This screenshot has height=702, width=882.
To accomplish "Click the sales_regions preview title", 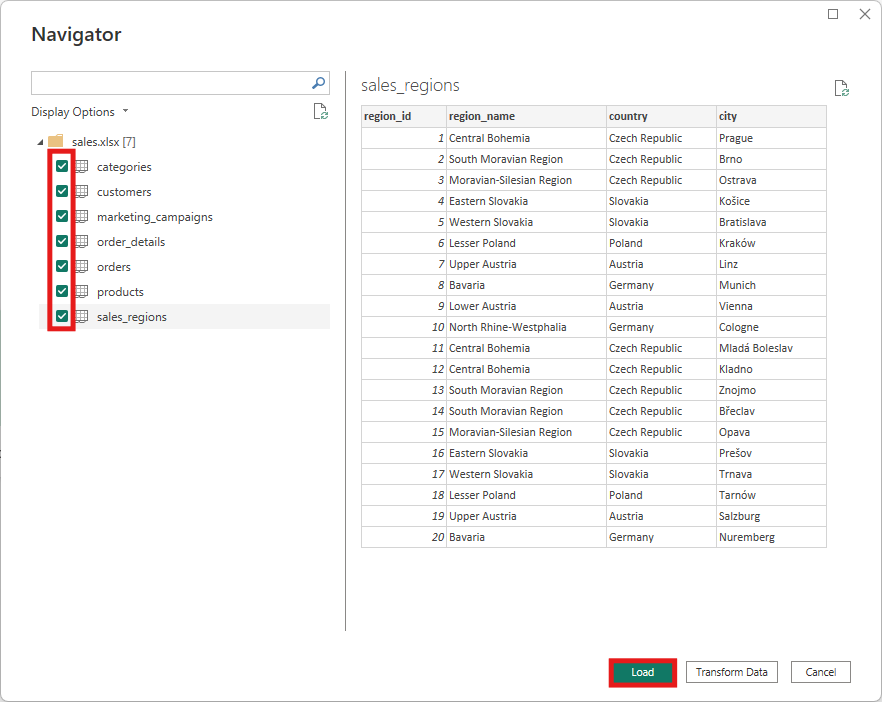I will click(x=410, y=86).
